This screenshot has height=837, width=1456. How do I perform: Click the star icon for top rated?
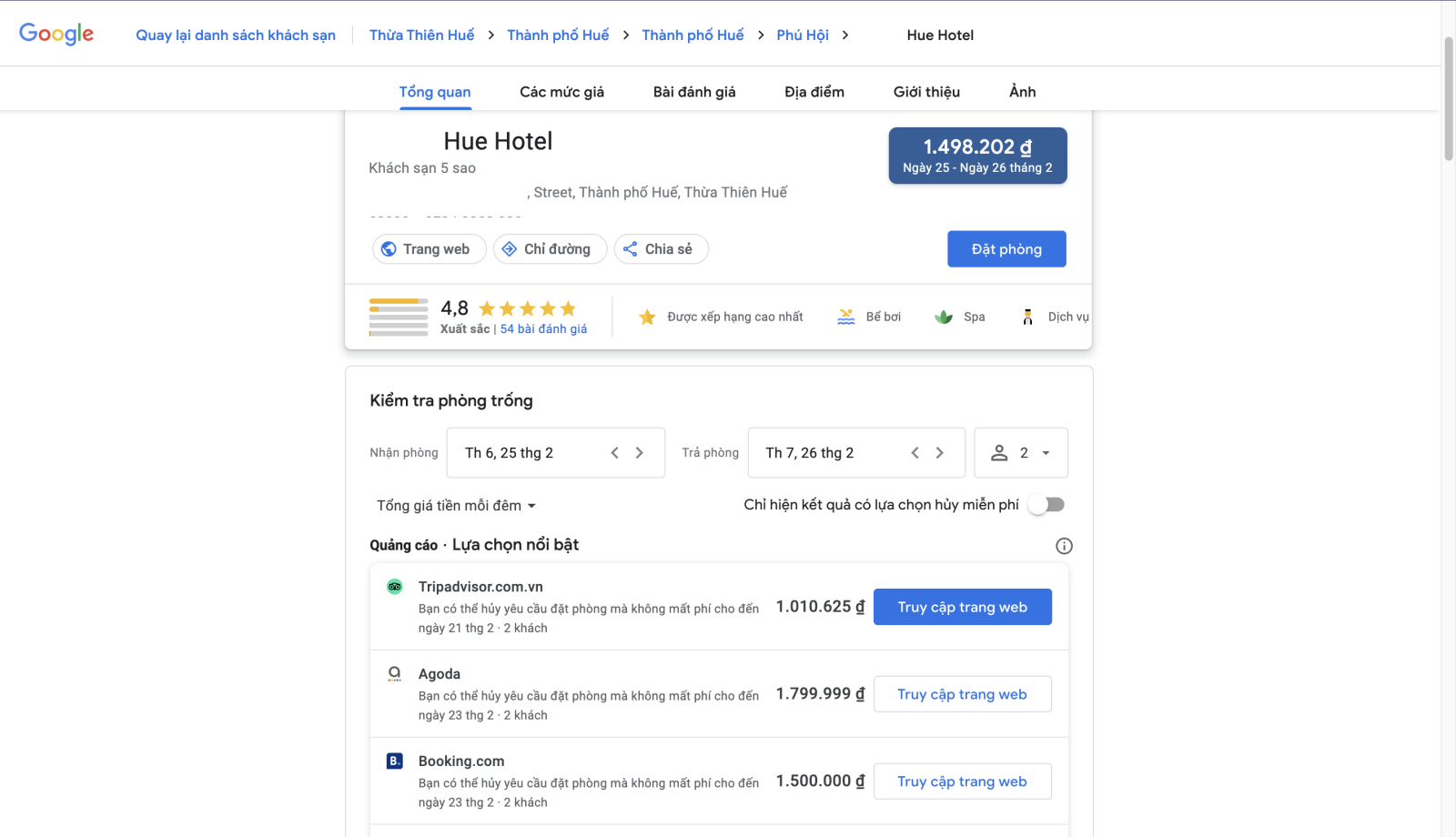647,317
